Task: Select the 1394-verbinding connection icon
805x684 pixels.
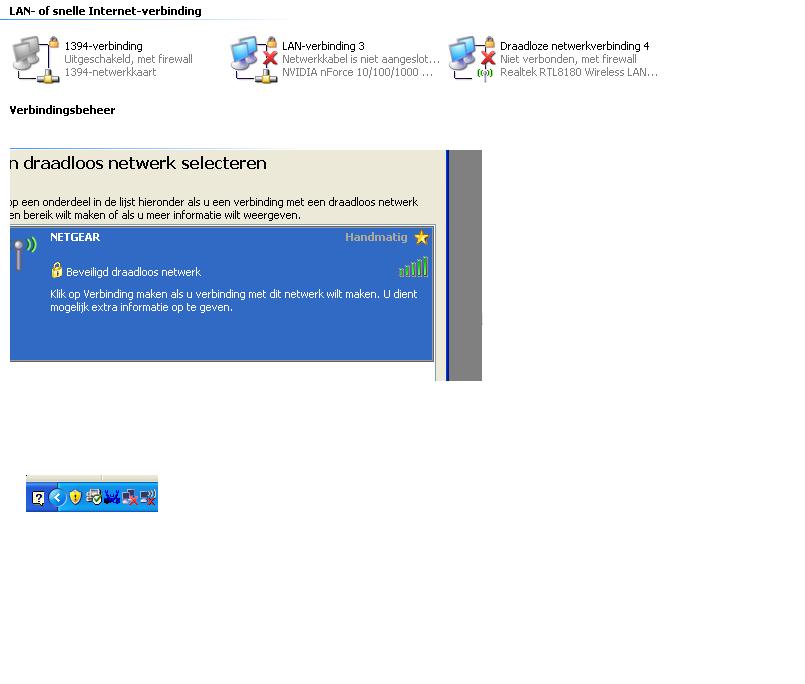Action: point(36,59)
